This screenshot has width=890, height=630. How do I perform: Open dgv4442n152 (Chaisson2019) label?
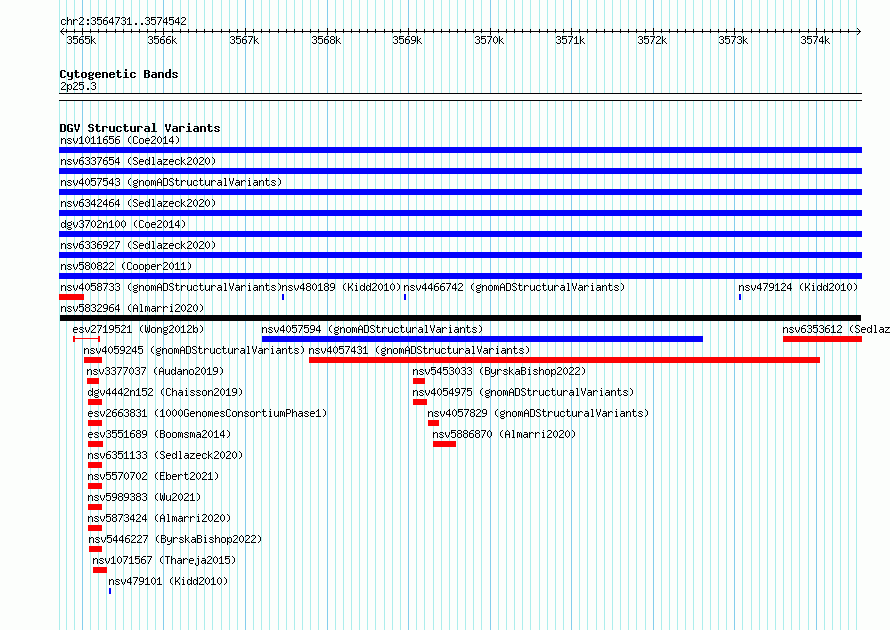click(x=165, y=392)
